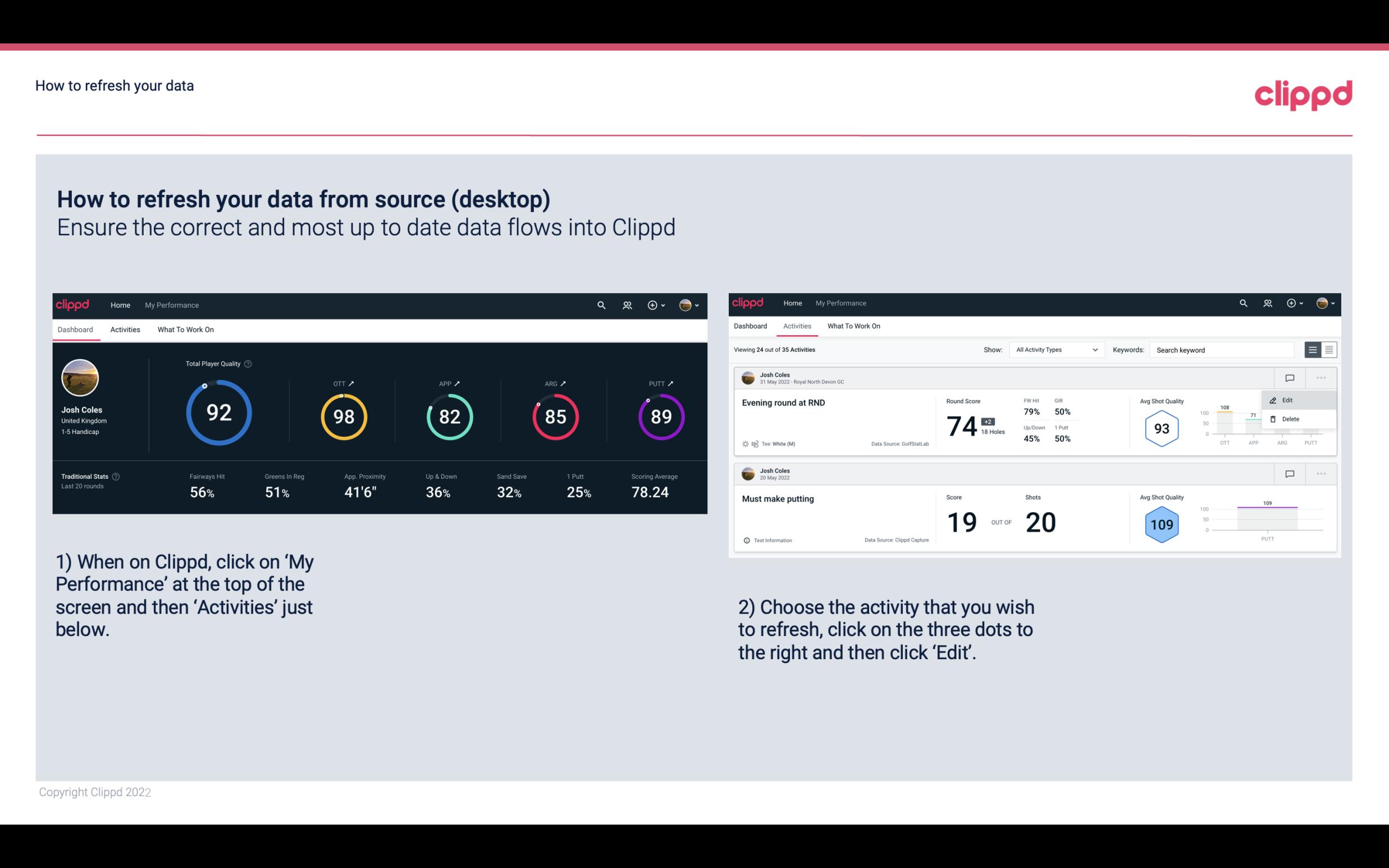This screenshot has height=868, width=1389.
Task: Click the Delete option on Evening round activity
Action: click(x=1291, y=418)
